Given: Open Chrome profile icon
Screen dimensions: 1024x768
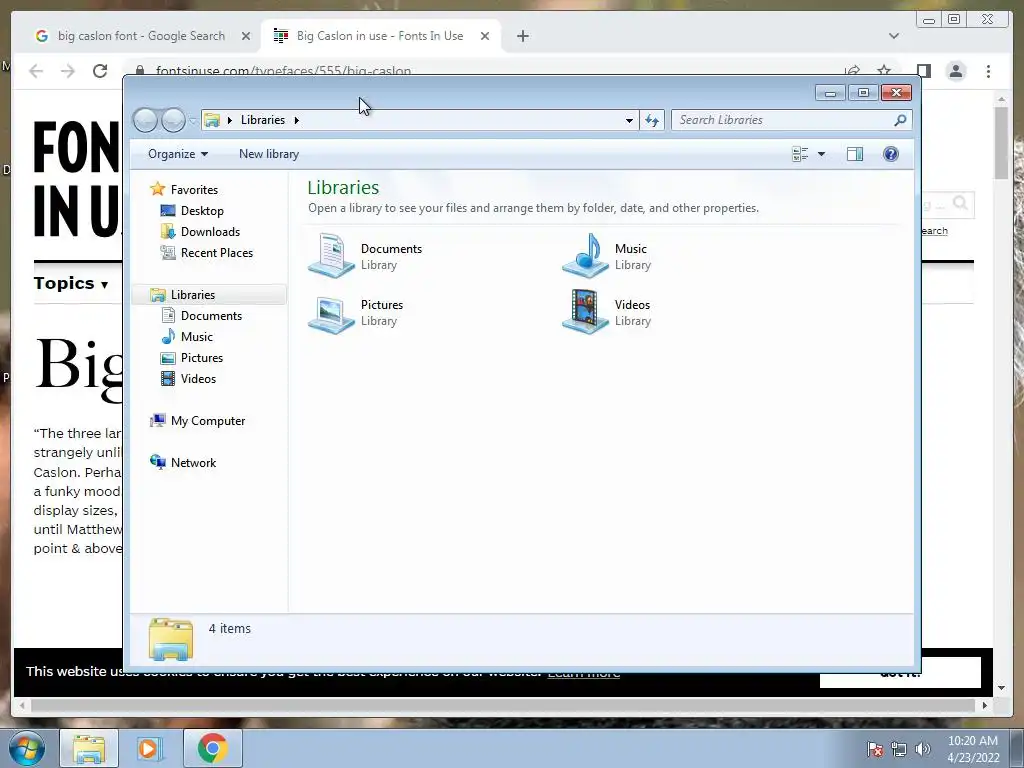Looking at the screenshot, I should pyautogui.click(x=956, y=71).
